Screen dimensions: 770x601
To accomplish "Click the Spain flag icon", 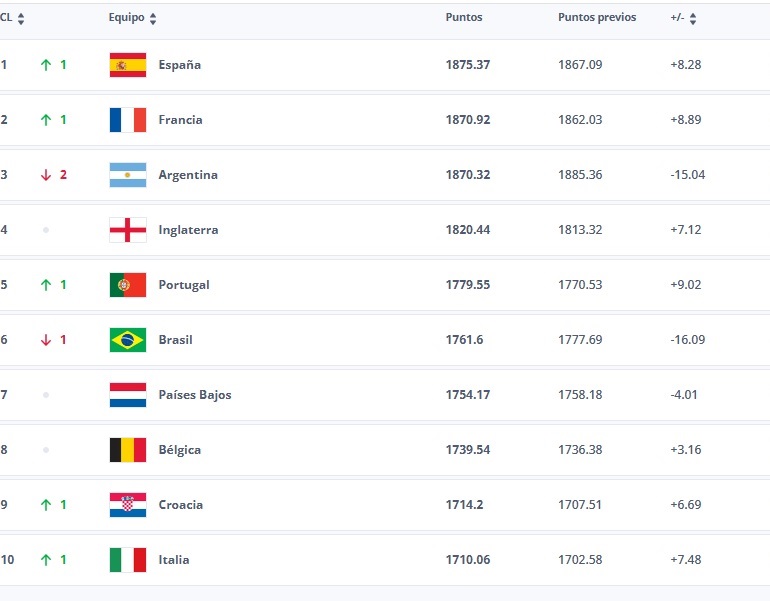I will [127, 65].
